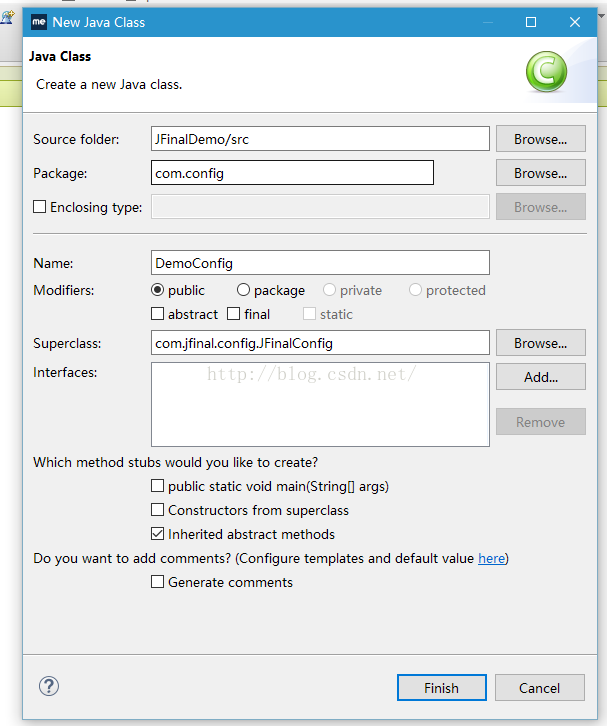Browse for the Package

coord(541,173)
